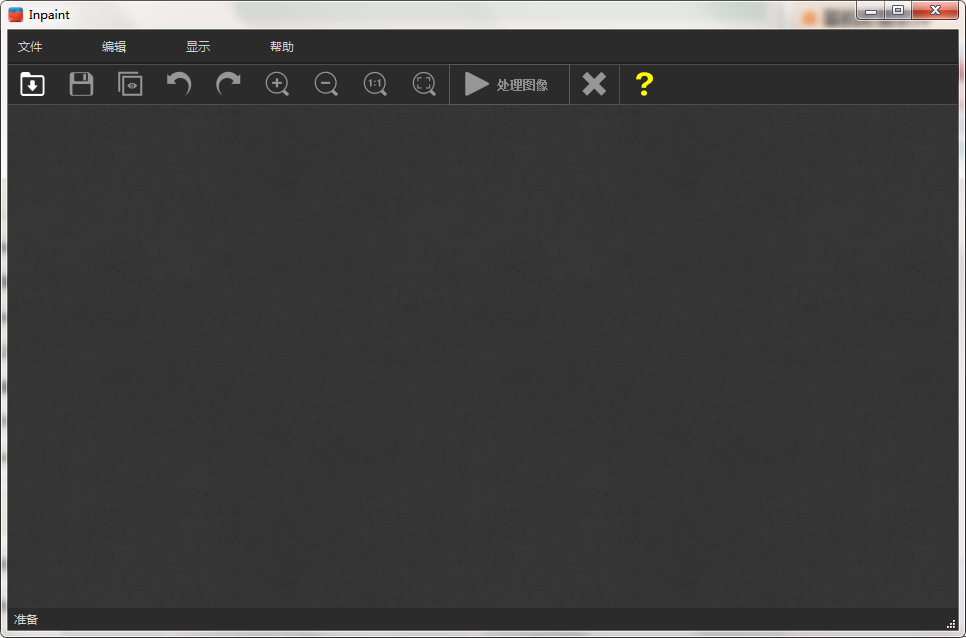The image size is (966, 638).
Task: Set zoom to 1:1 actual size
Action: [375, 84]
